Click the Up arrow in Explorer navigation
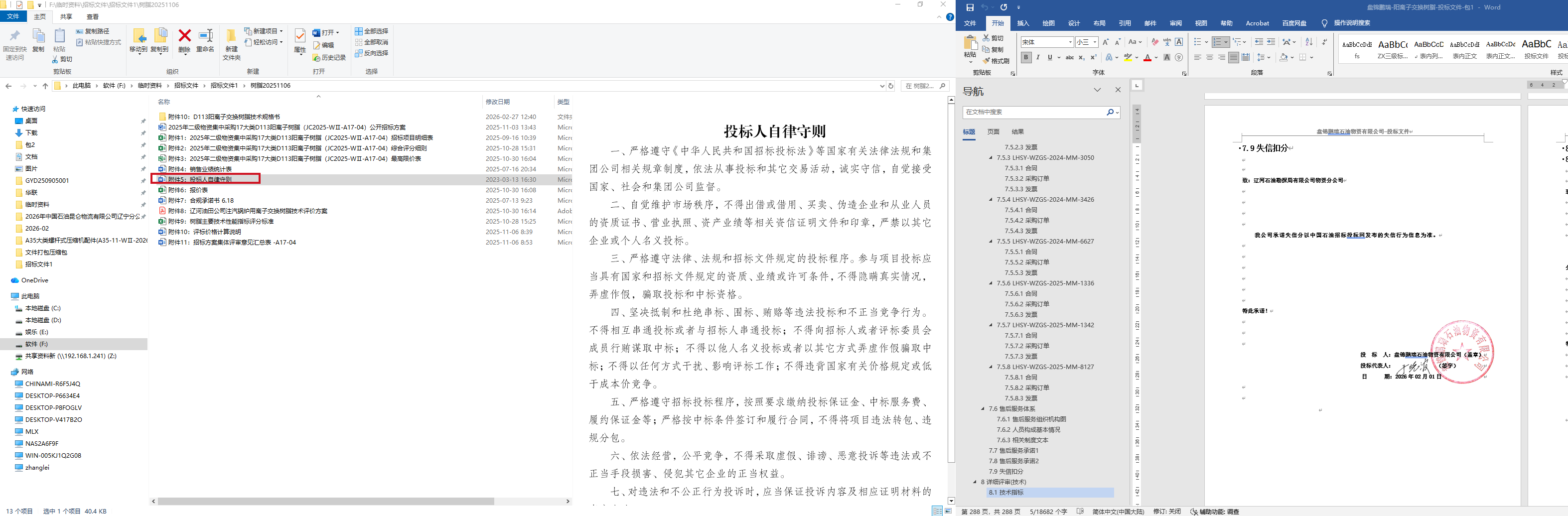The image size is (1568, 516). [45, 86]
